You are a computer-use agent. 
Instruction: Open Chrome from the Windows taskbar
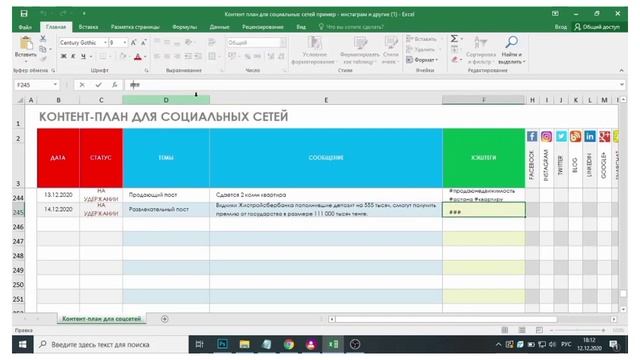pos(289,344)
